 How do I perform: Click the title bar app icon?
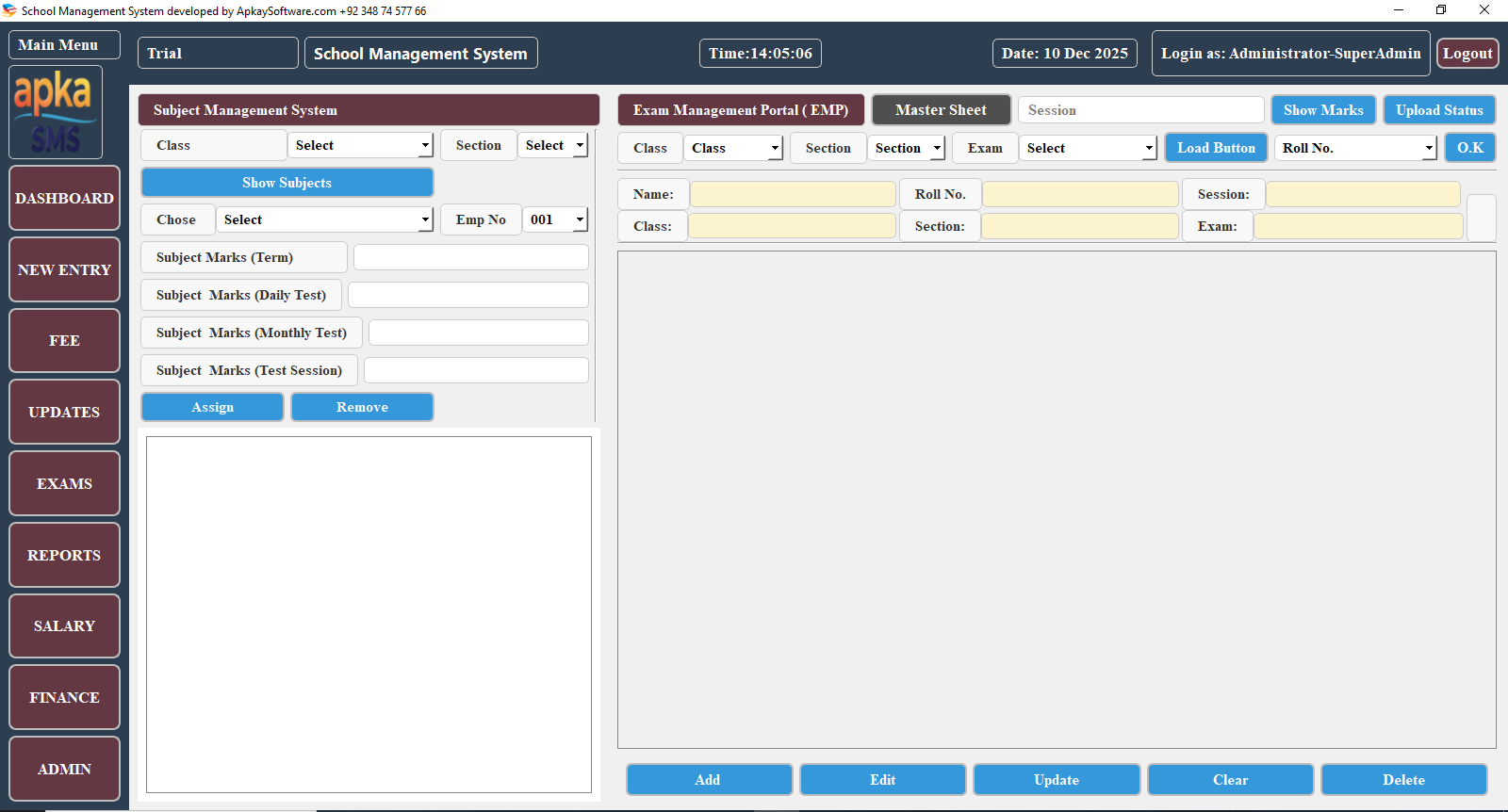coord(9,10)
